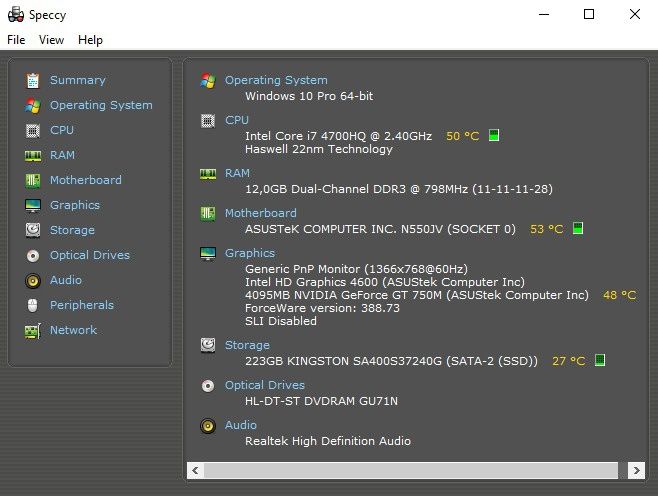The image size is (658, 496).
Task: Click the motherboard 53 °C temperature reading
Action: click(546, 229)
